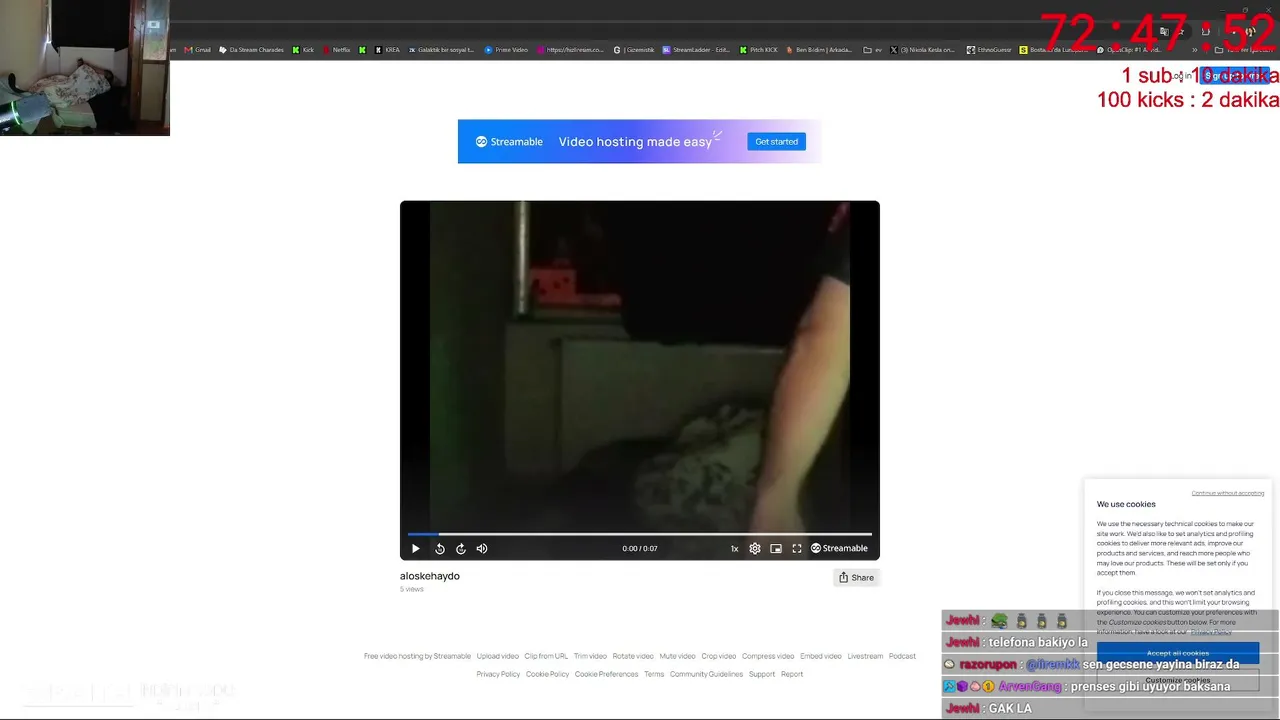Open the Clip from URL footer link

click(x=546, y=656)
